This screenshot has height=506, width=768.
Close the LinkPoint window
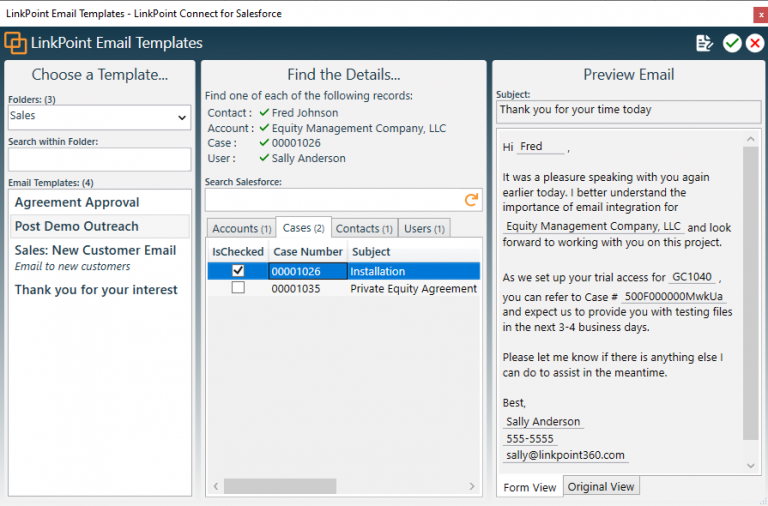pyautogui.click(x=761, y=15)
